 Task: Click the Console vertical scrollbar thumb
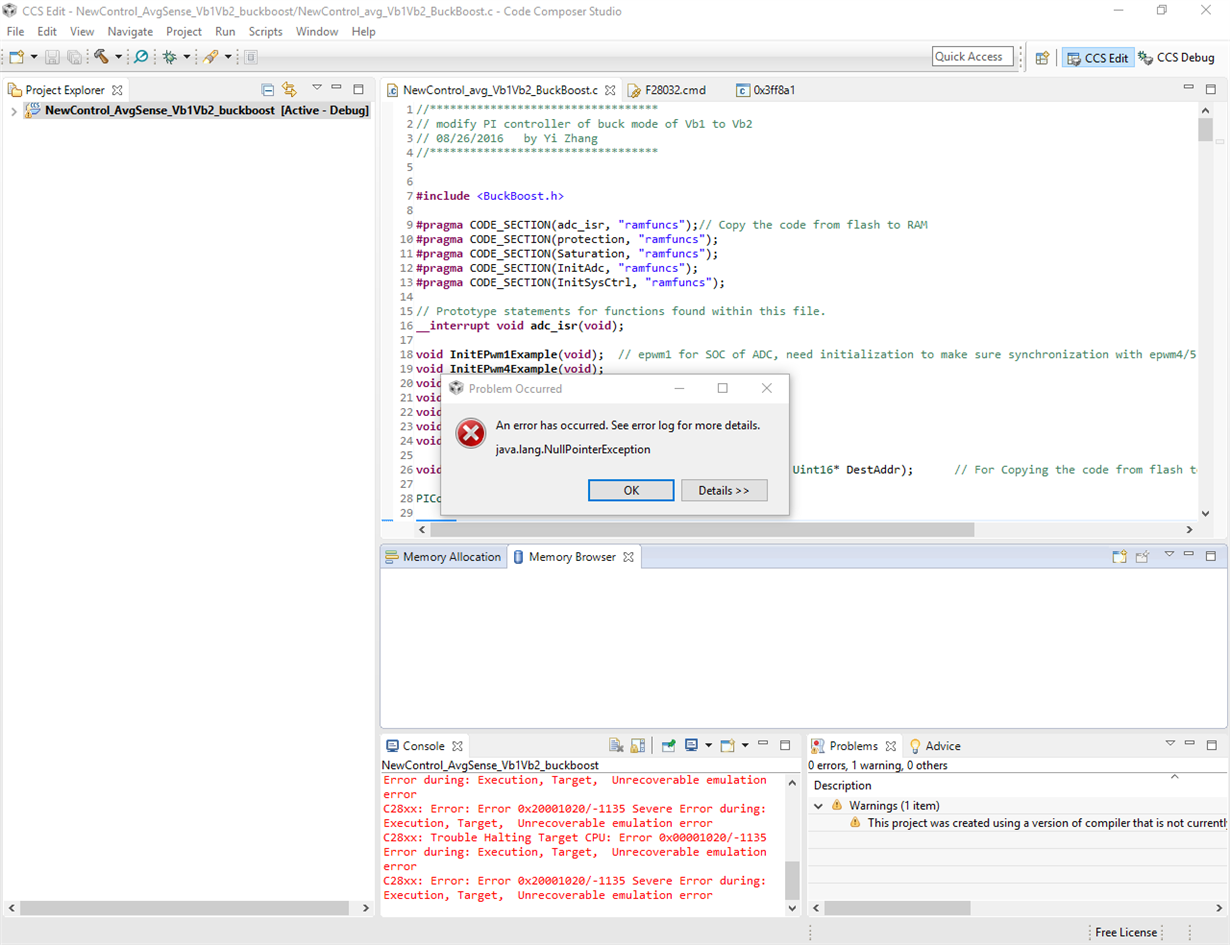coord(792,880)
